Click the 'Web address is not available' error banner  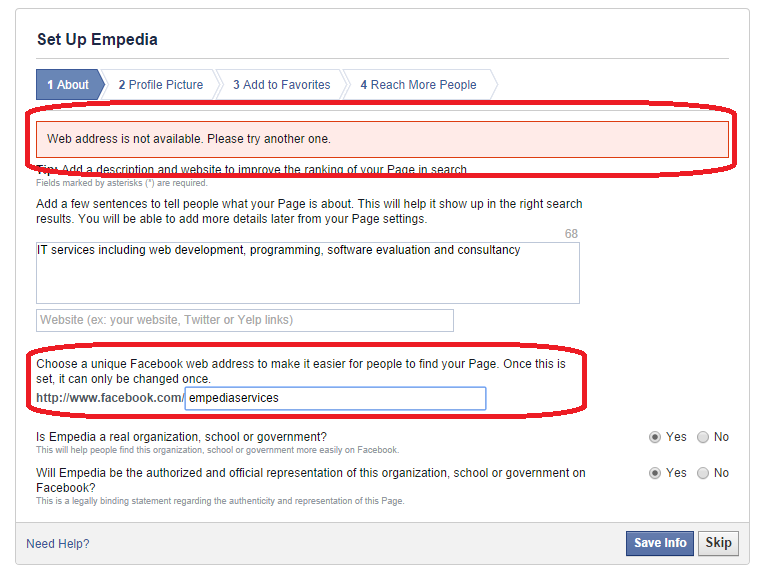(x=382, y=139)
